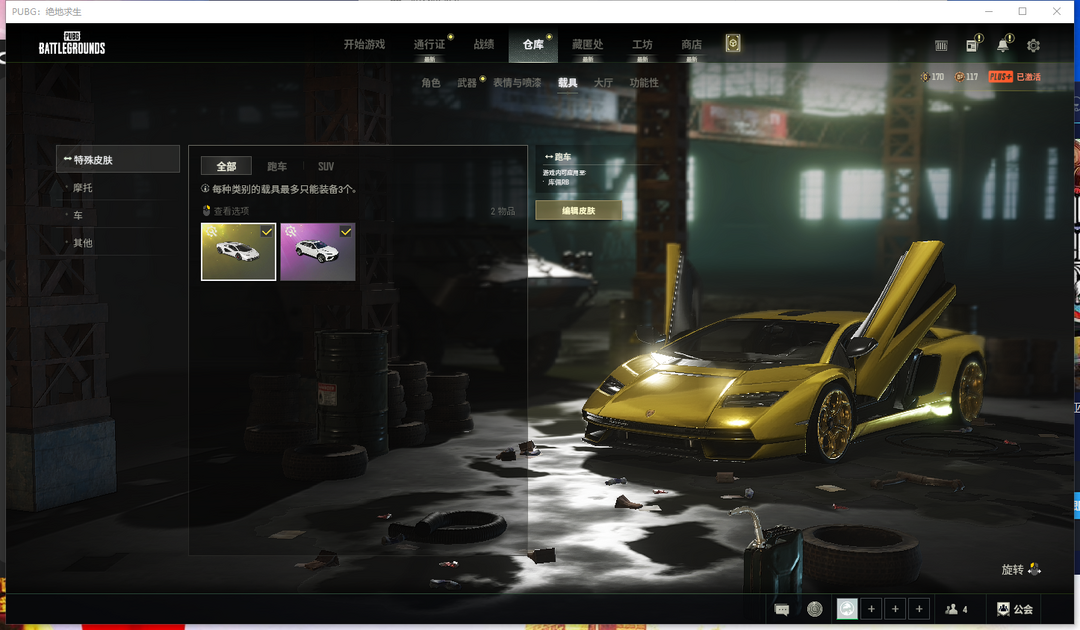The width and height of the screenshot is (1080, 630).
Task: Open the news icon in top bar
Action: coord(972,45)
